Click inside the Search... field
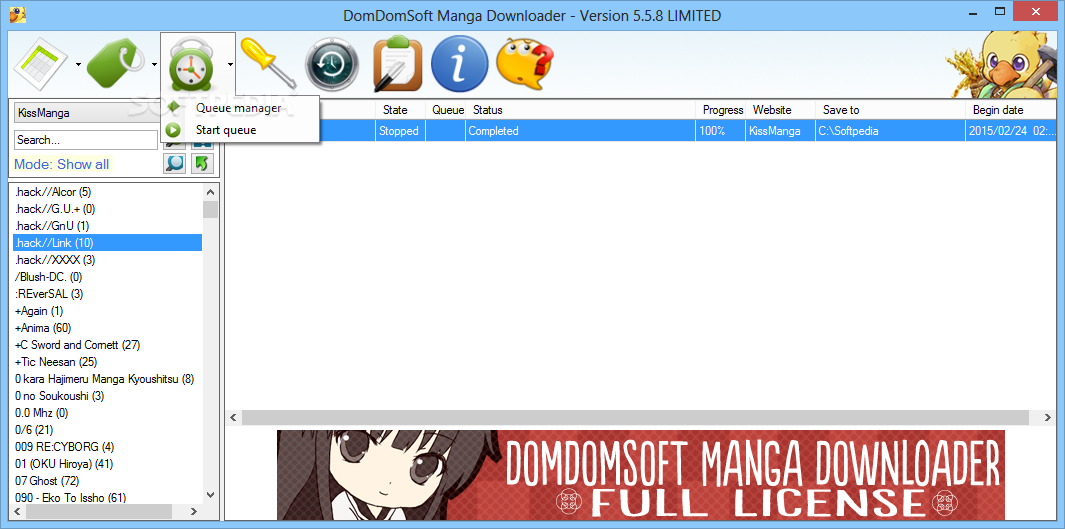 (86, 140)
